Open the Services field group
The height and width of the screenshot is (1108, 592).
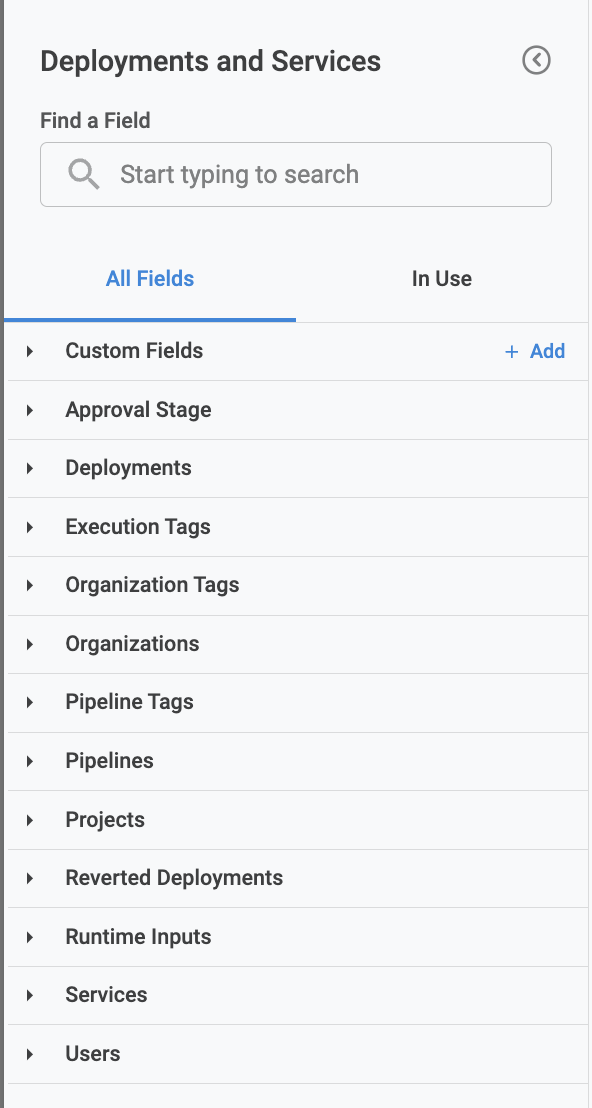297,995
